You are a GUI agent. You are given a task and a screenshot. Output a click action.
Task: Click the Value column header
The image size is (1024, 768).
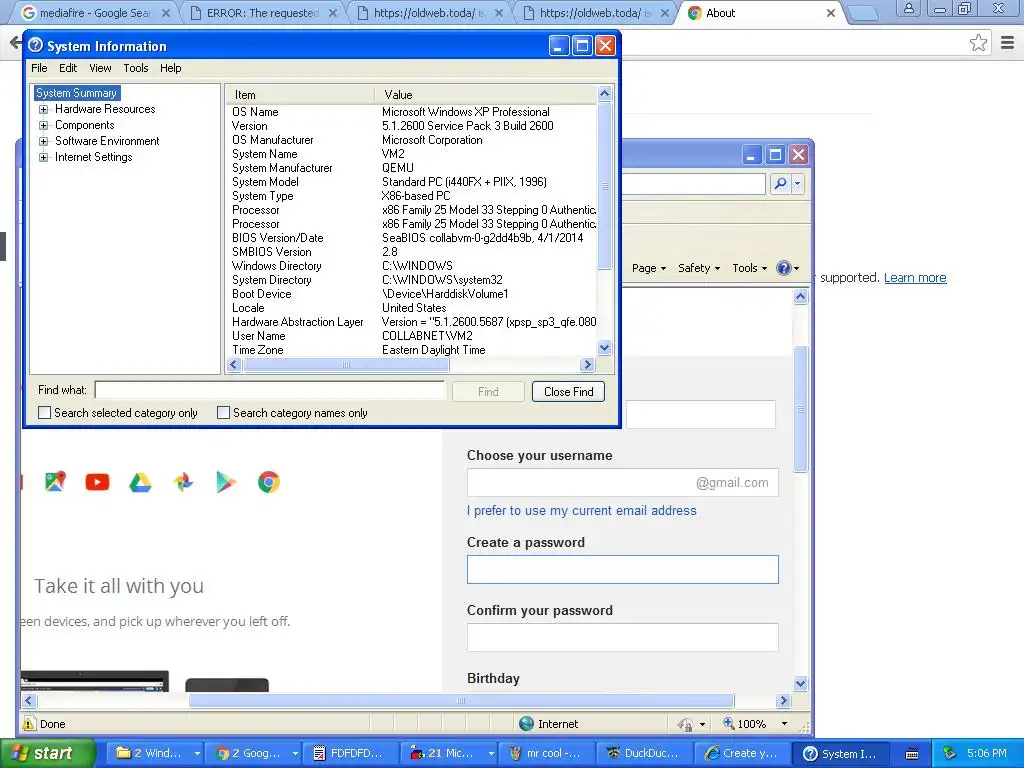[x=486, y=95]
